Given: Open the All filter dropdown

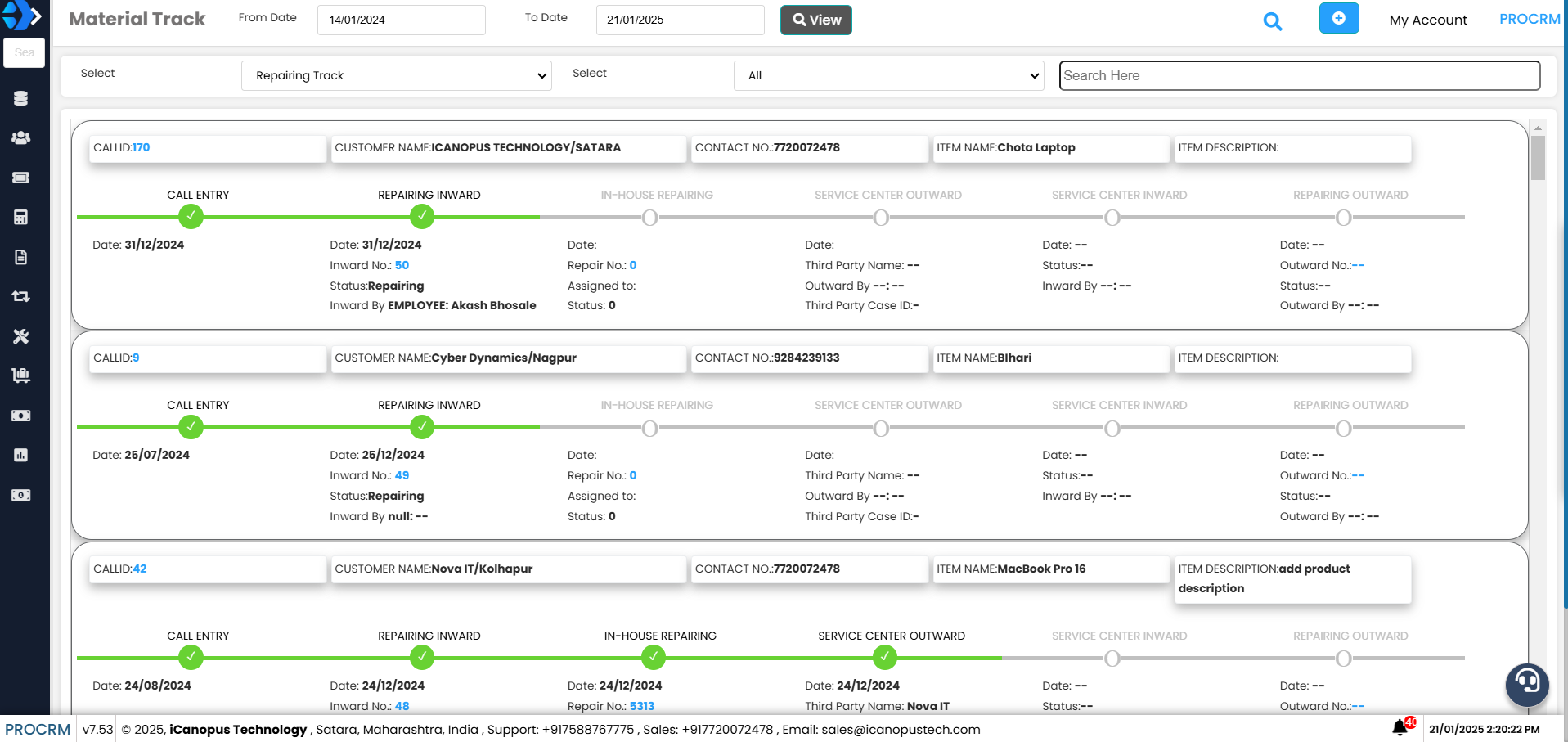Looking at the screenshot, I should tap(888, 75).
